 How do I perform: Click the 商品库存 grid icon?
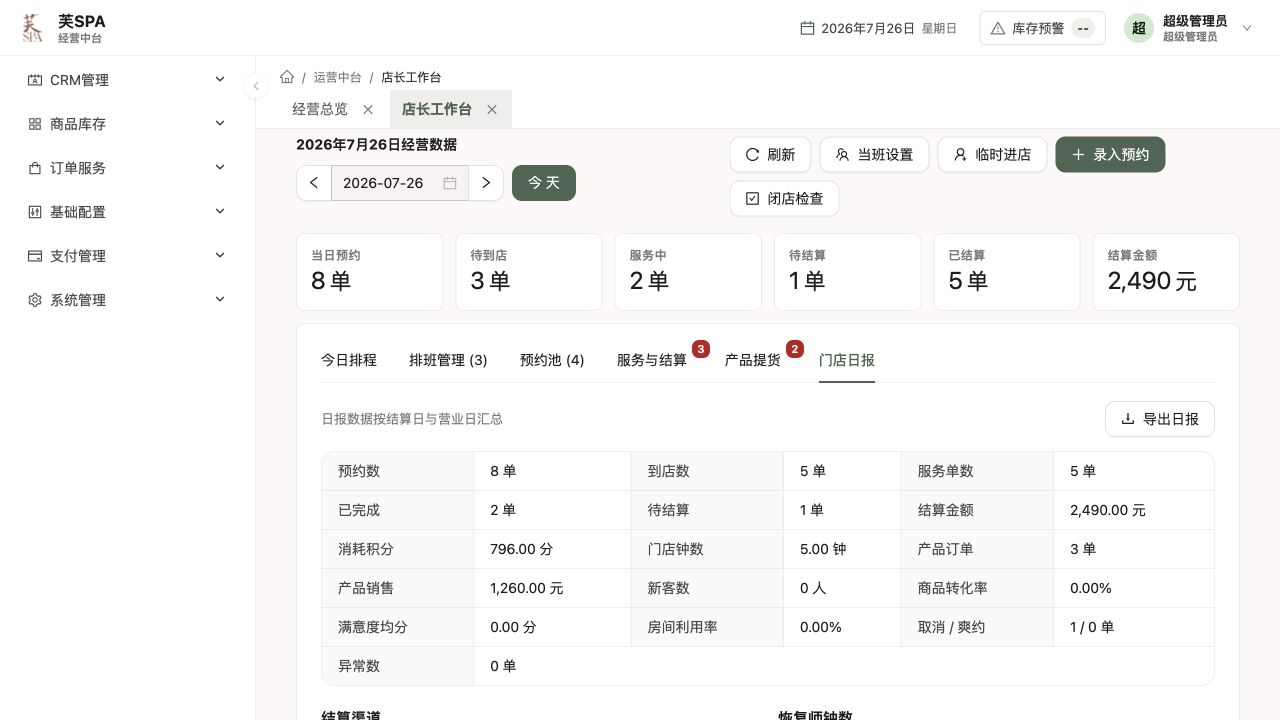coord(35,124)
